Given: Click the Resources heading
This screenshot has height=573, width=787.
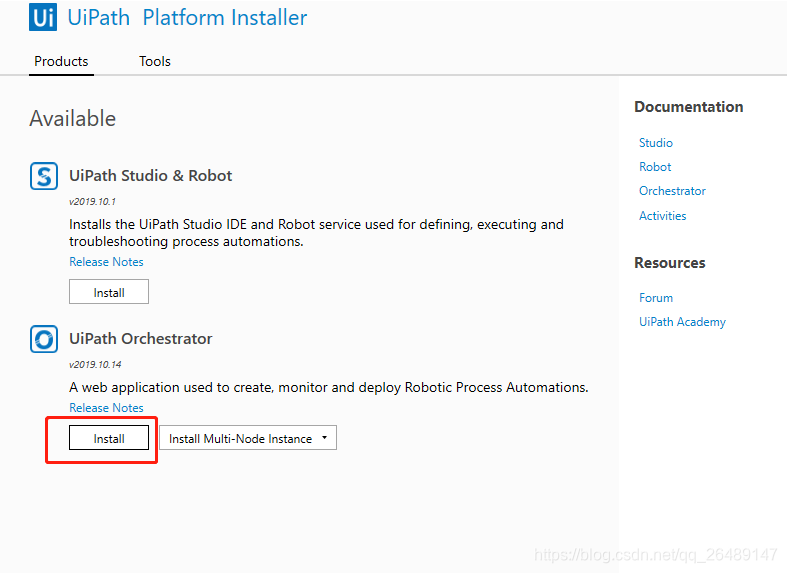Looking at the screenshot, I should tap(670, 263).
